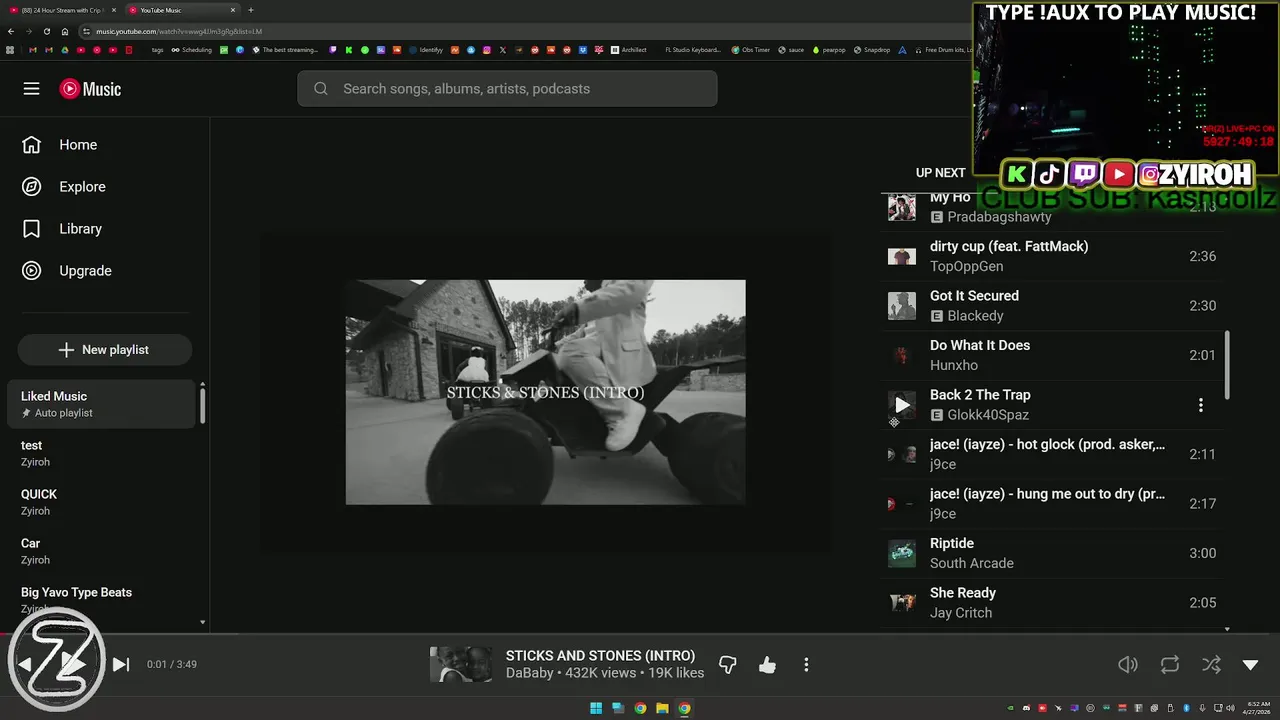Play jace! hot glock from queue

click(1053, 454)
